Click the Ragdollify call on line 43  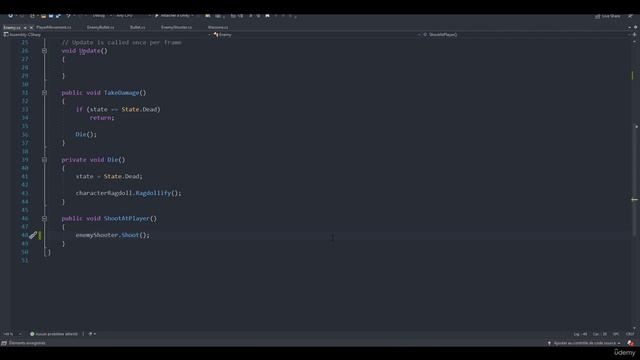click(153, 193)
